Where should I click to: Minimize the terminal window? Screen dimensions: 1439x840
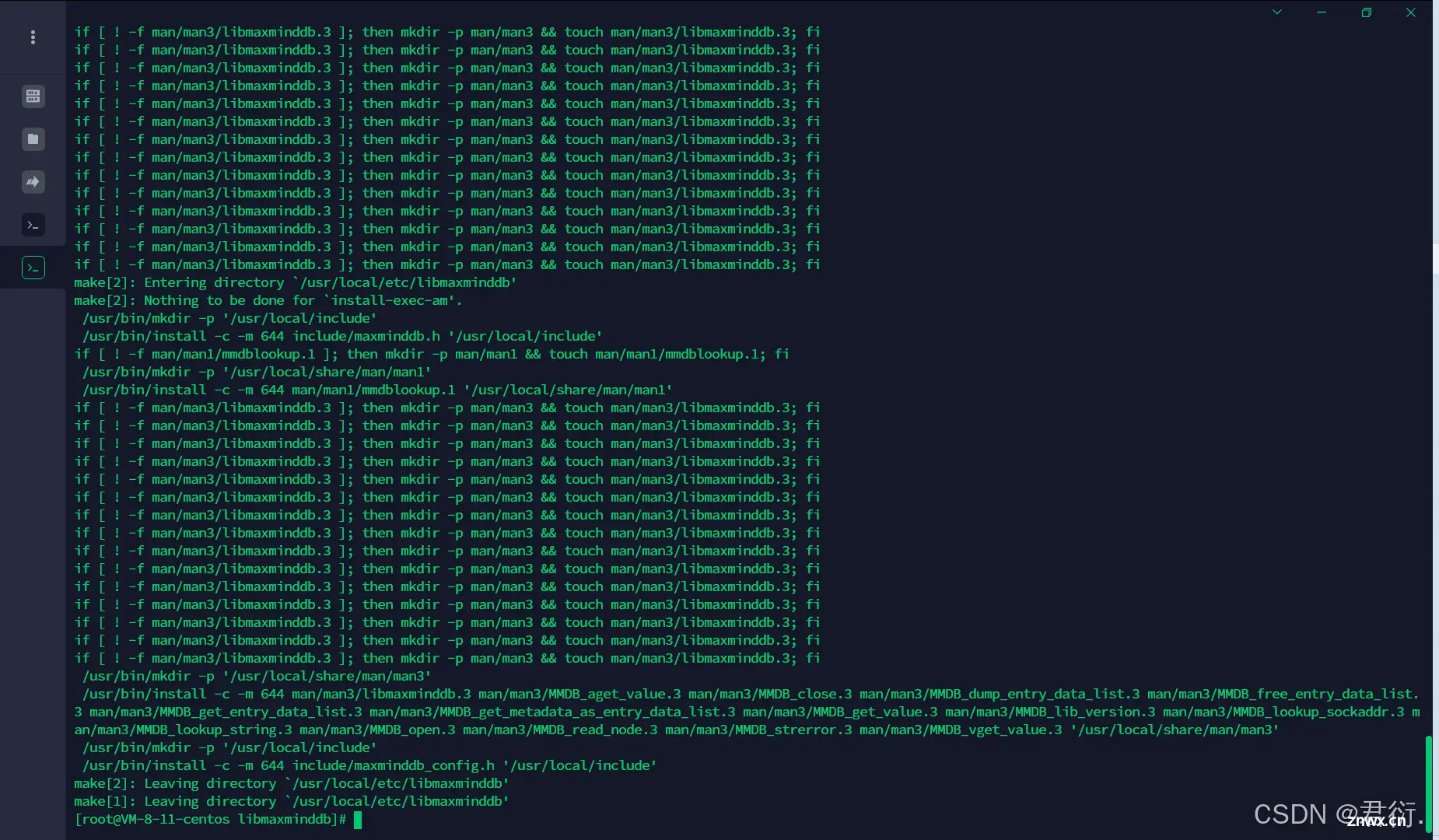click(1322, 12)
